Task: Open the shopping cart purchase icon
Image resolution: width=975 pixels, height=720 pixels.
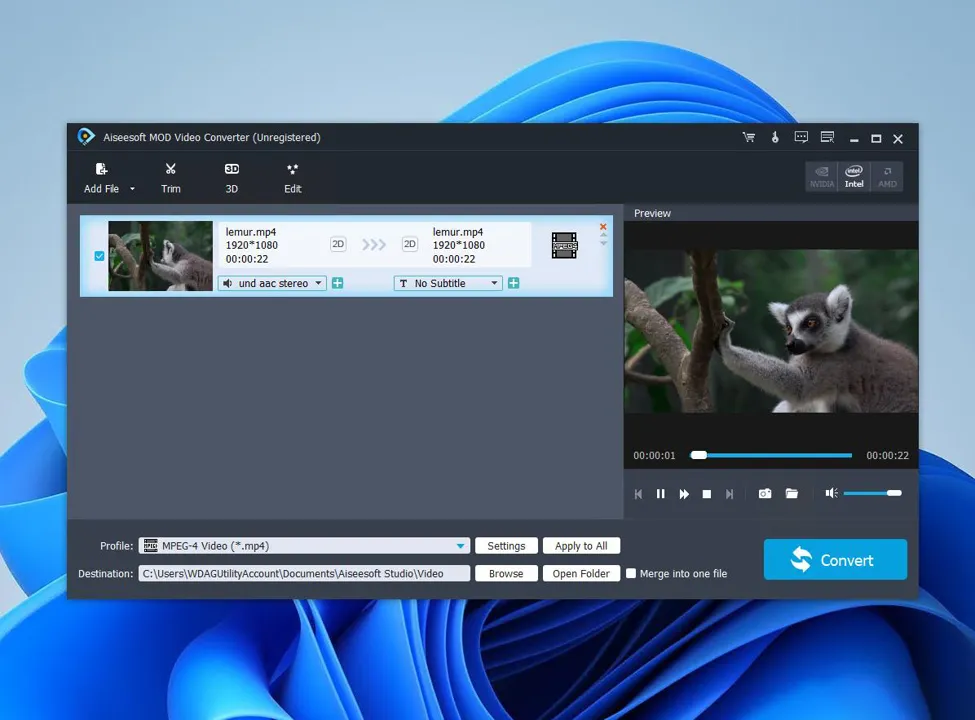Action: coord(749,137)
